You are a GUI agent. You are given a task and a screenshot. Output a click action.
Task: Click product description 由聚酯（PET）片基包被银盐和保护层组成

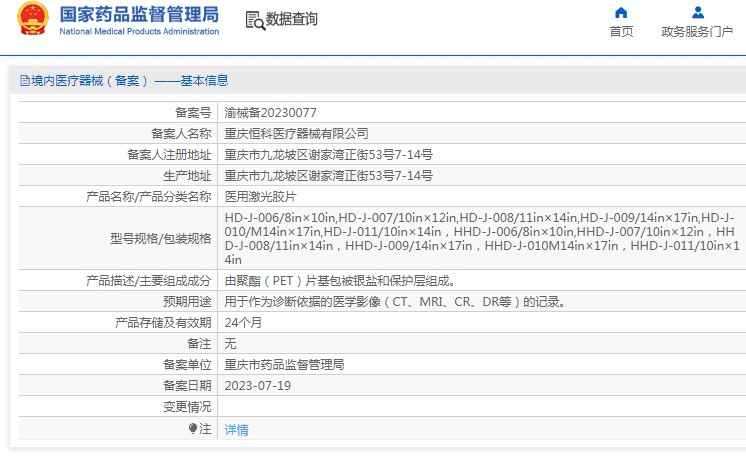pyautogui.click(x=340, y=281)
